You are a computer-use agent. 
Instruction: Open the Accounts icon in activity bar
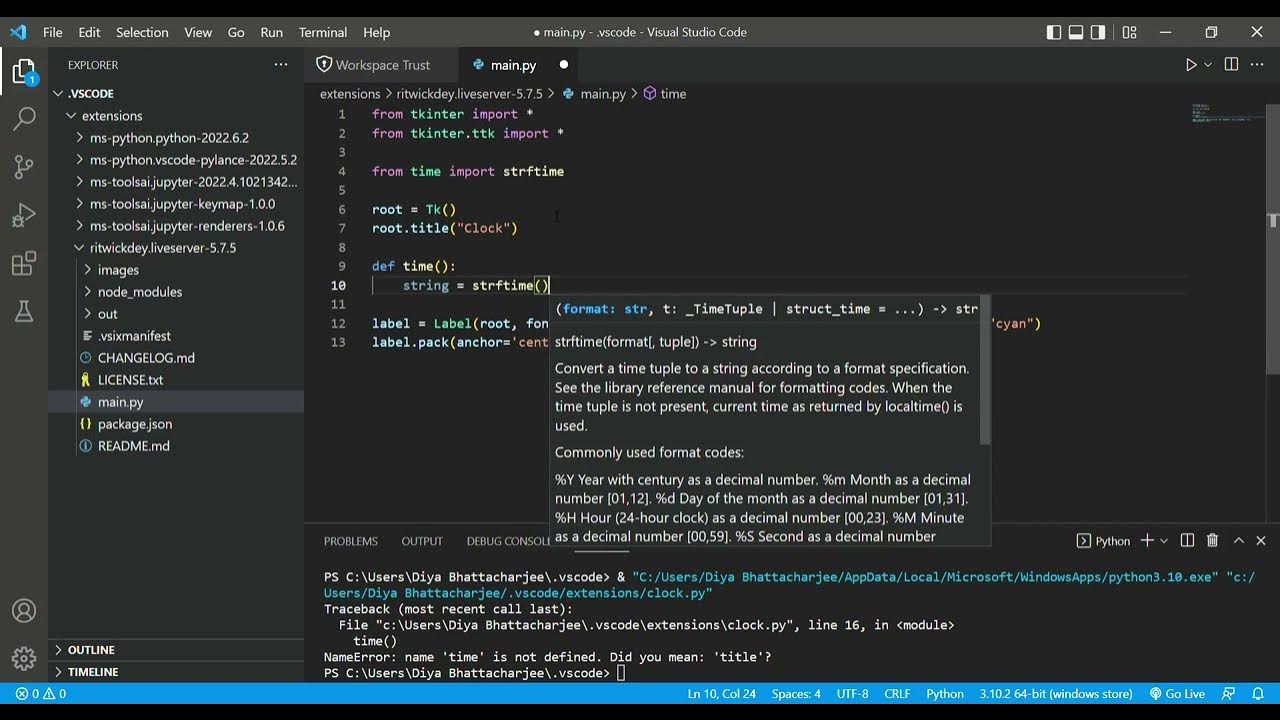point(24,611)
